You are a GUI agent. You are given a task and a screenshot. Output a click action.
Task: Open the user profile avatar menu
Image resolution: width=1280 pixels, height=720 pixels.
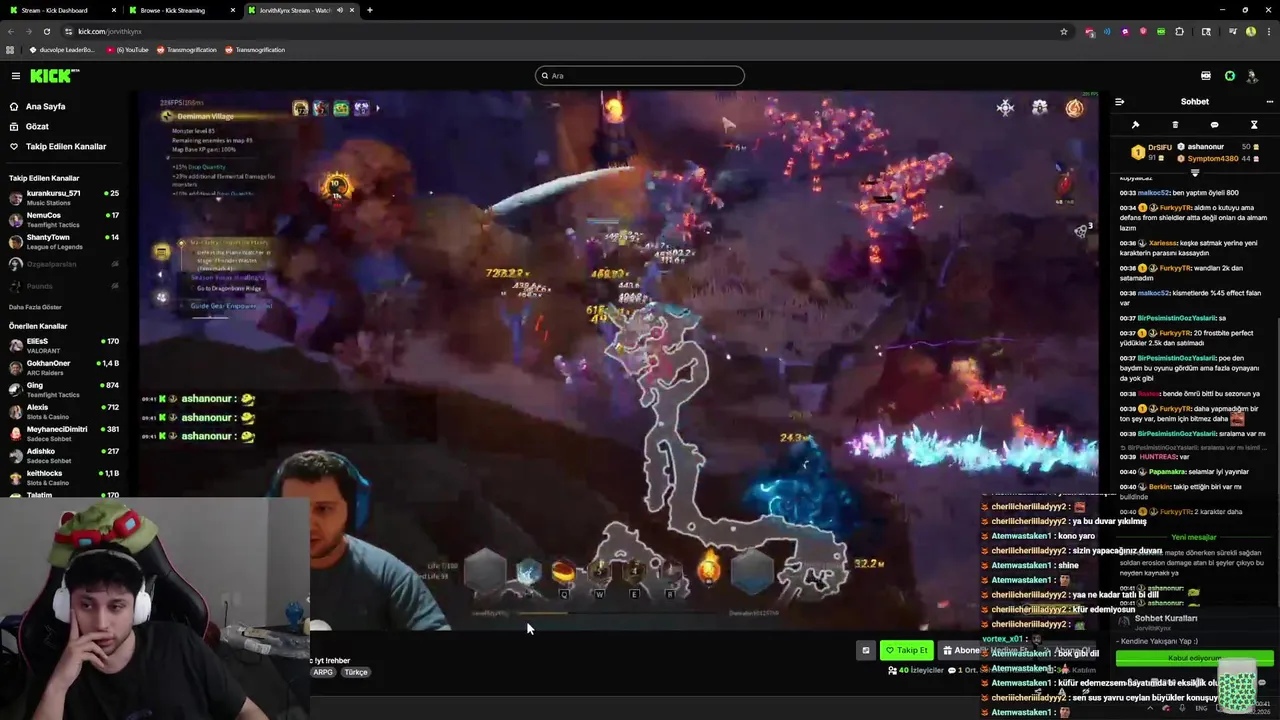(x=1253, y=76)
